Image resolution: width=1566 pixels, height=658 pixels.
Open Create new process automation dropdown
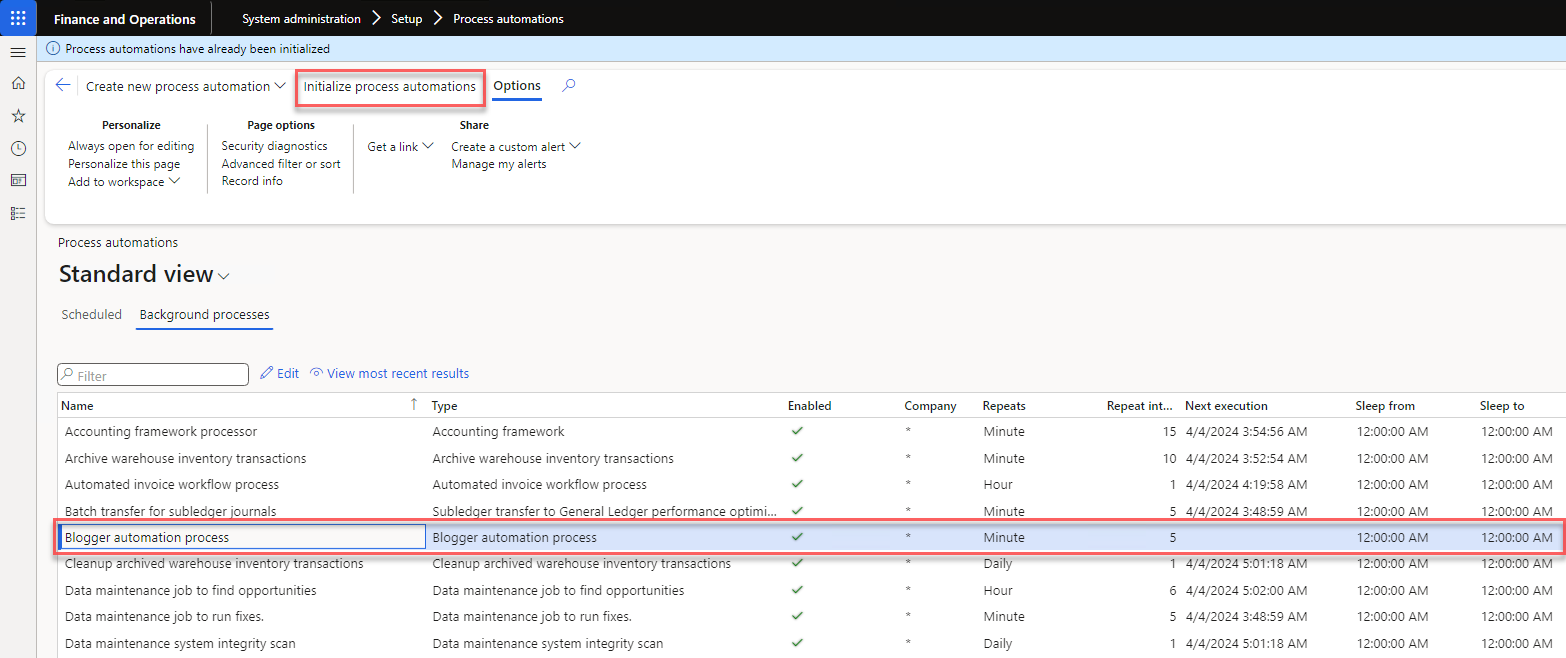coord(185,86)
